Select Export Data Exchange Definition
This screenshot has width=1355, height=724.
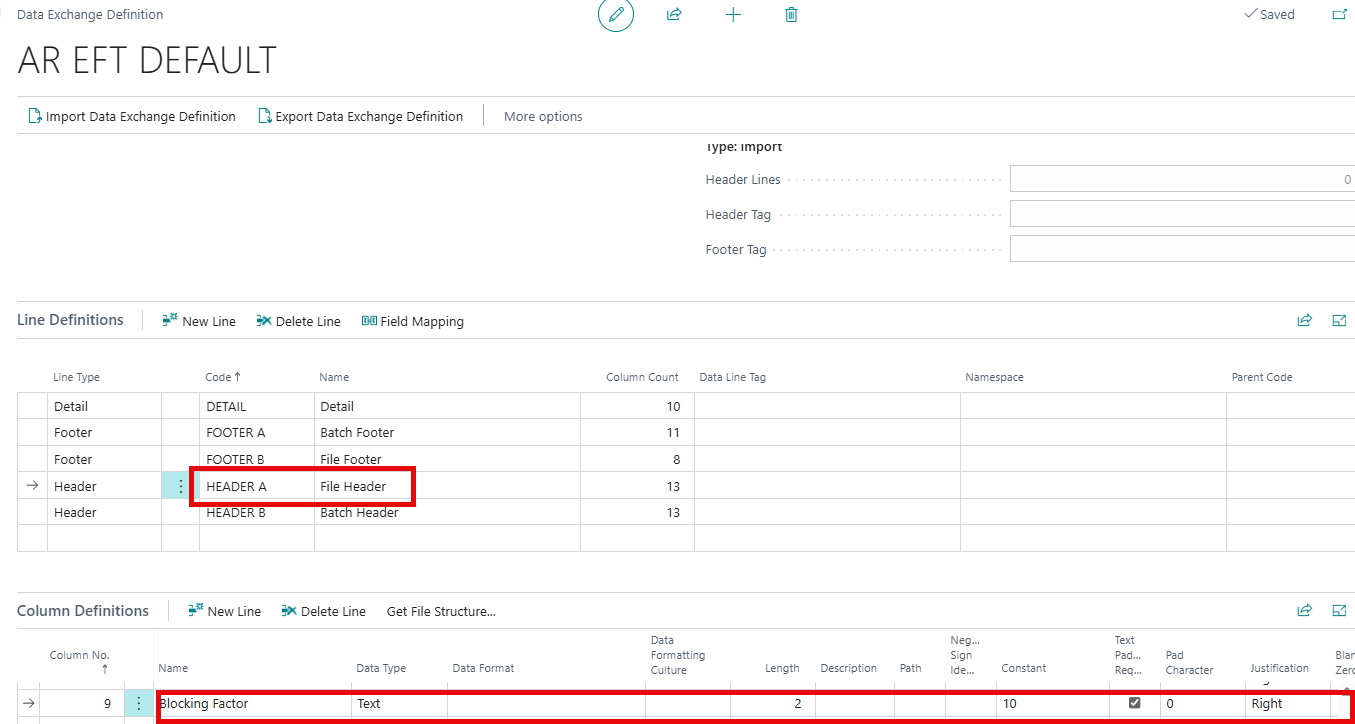point(361,116)
